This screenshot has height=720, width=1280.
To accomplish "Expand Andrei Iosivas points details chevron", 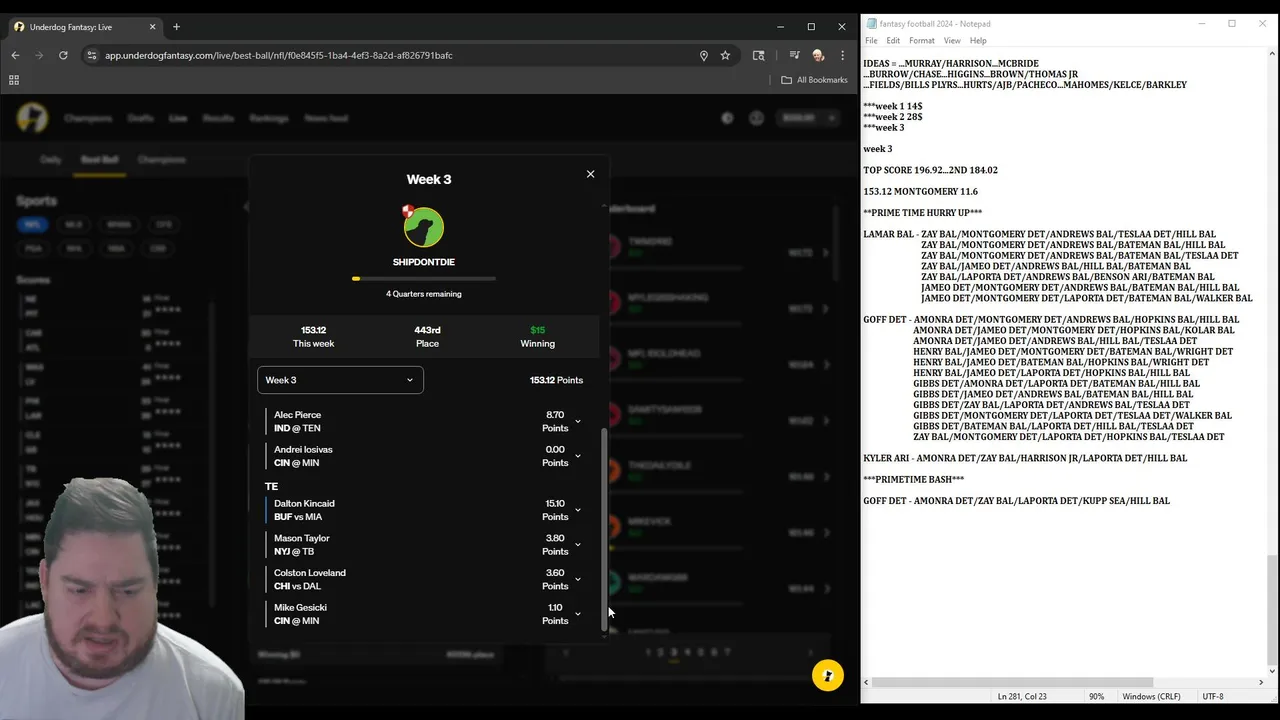I will point(577,456).
